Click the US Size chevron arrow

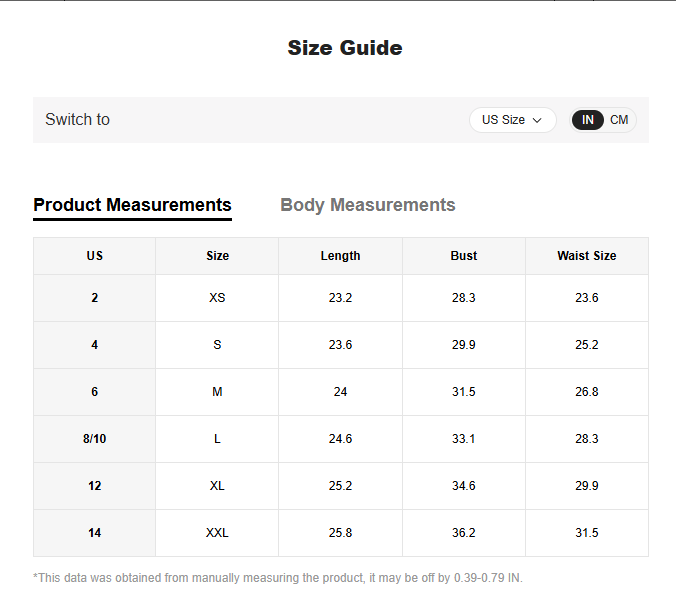tap(537, 120)
